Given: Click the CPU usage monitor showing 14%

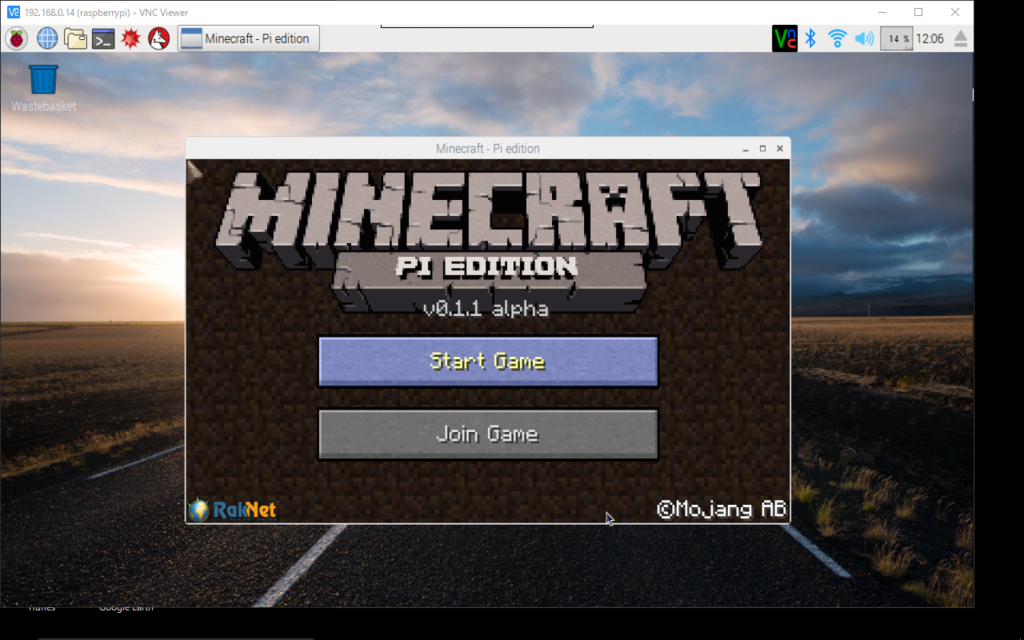Looking at the screenshot, I should 896,39.
